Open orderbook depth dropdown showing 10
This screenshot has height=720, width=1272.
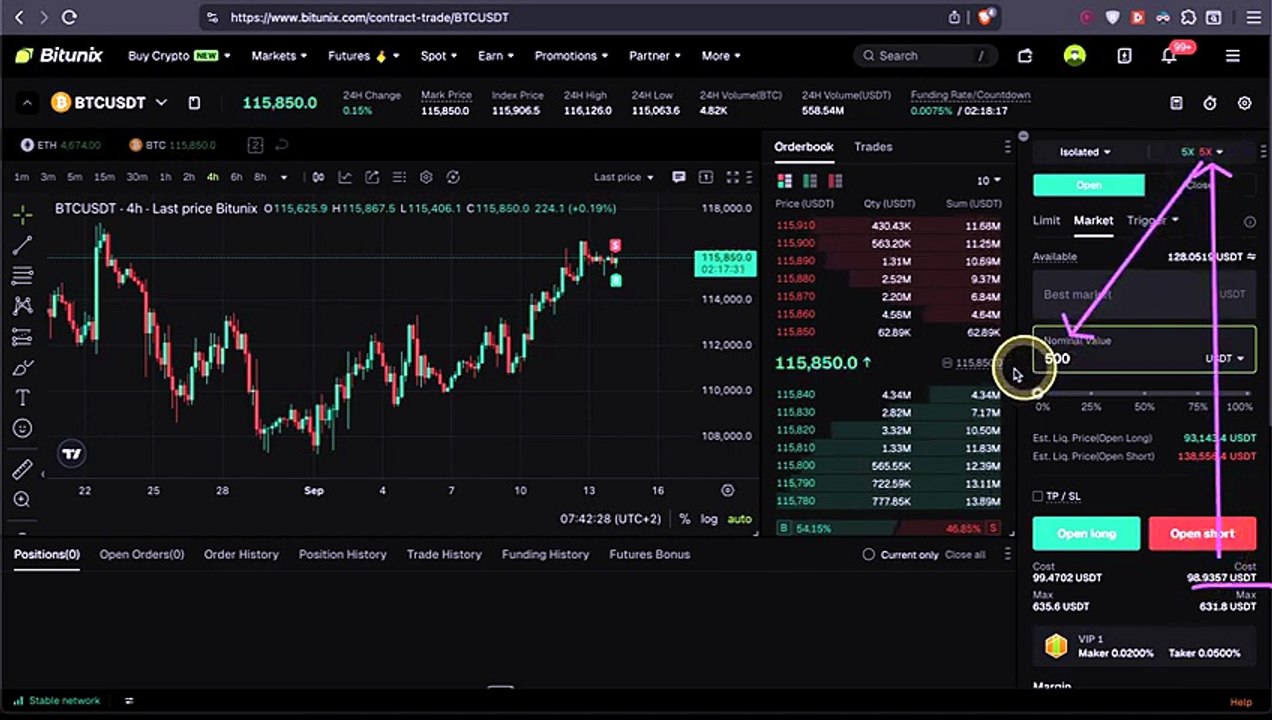pyautogui.click(x=988, y=181)
